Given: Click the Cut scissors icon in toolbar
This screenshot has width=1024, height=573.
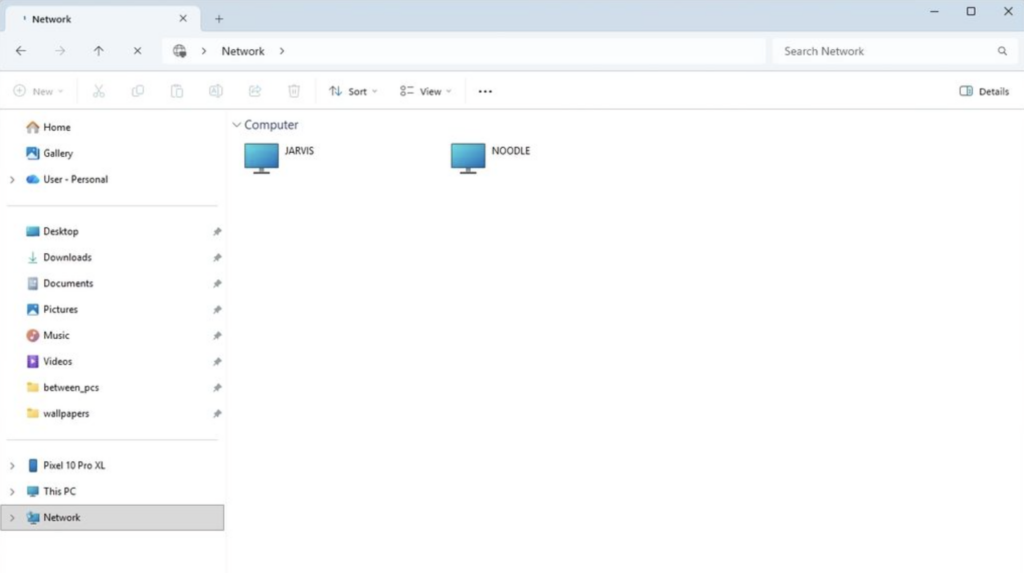Looking at the screenshot, I should coord(98,91).
